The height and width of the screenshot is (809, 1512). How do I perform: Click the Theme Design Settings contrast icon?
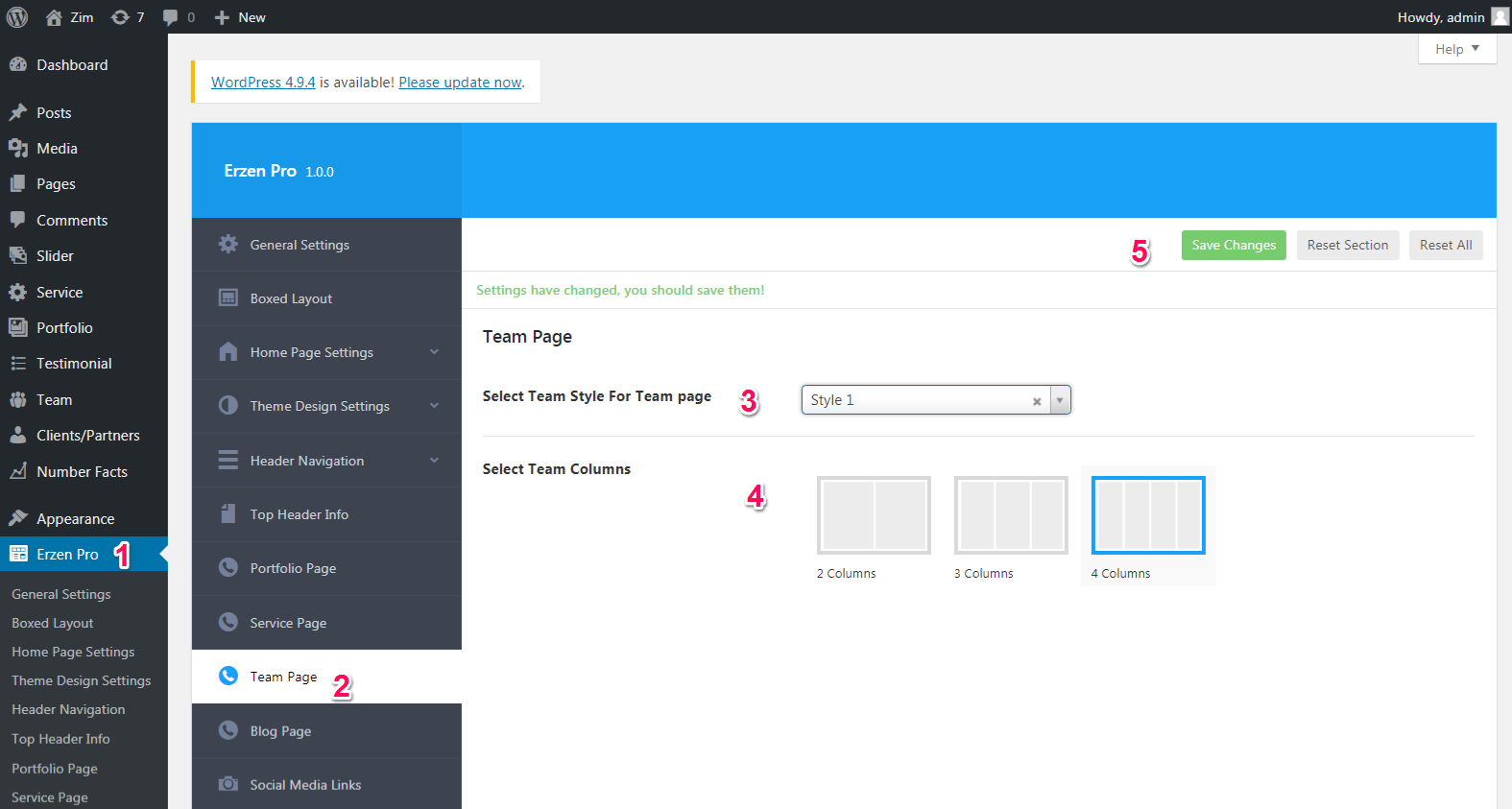point(228,405)
